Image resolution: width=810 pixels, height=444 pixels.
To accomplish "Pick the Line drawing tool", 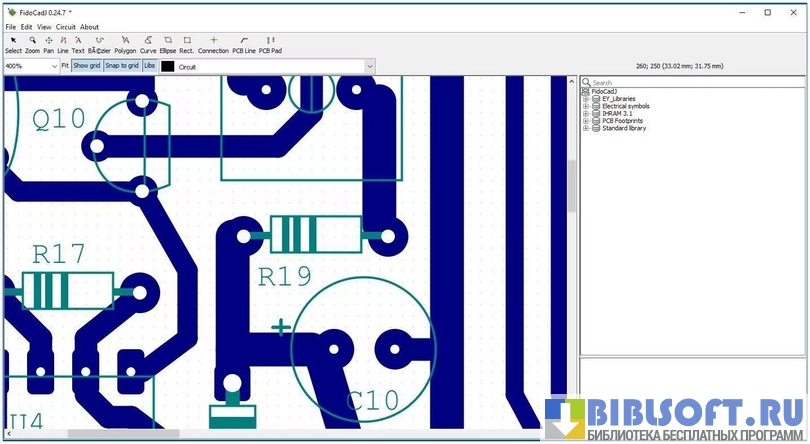I will 63,44.
